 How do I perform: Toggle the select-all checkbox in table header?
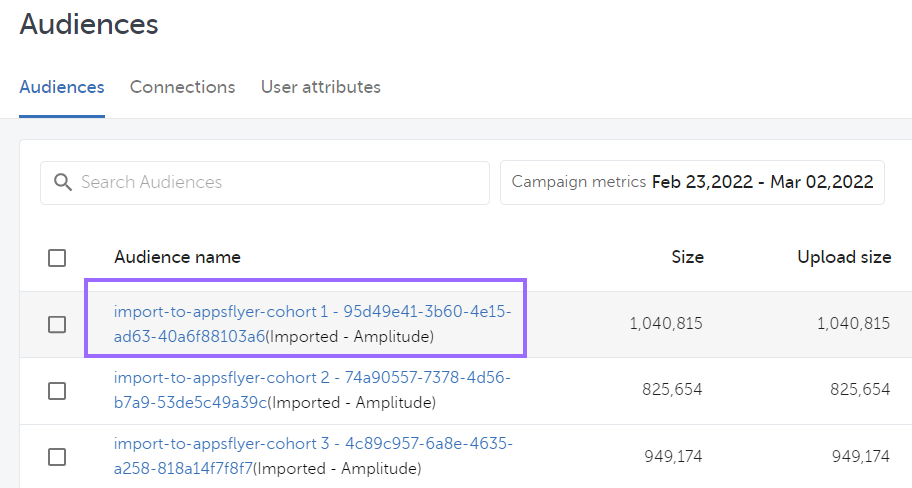[x=57, y=258]
